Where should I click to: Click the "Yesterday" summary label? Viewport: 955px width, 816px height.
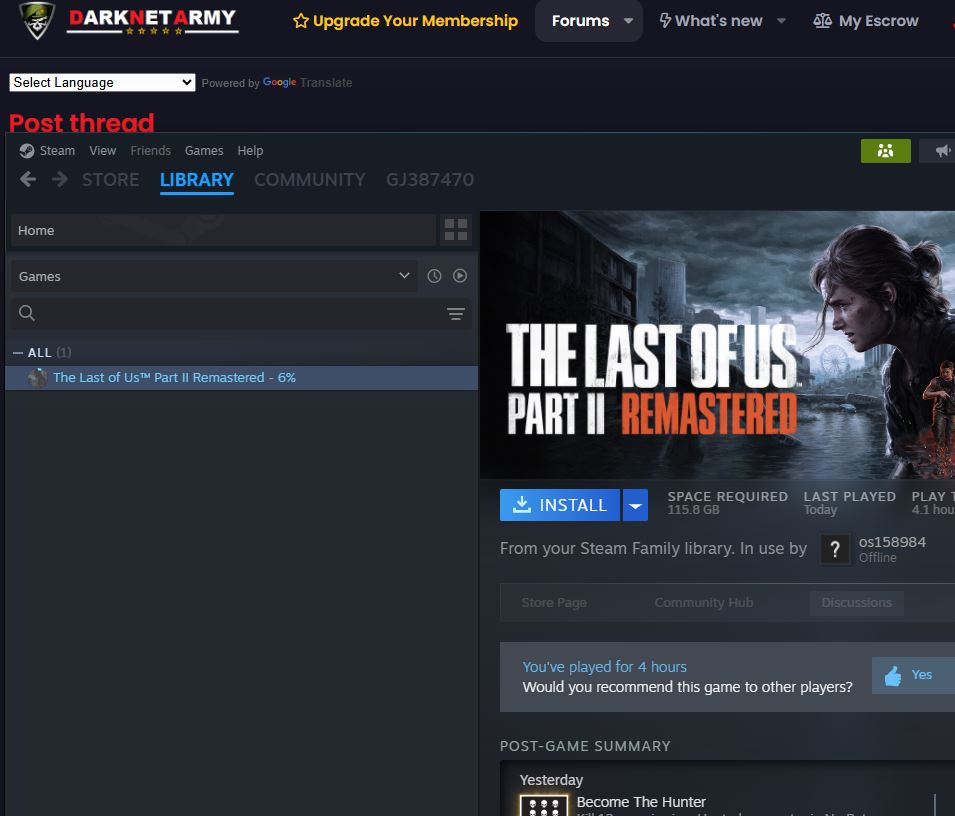click(x=551, y=780)
